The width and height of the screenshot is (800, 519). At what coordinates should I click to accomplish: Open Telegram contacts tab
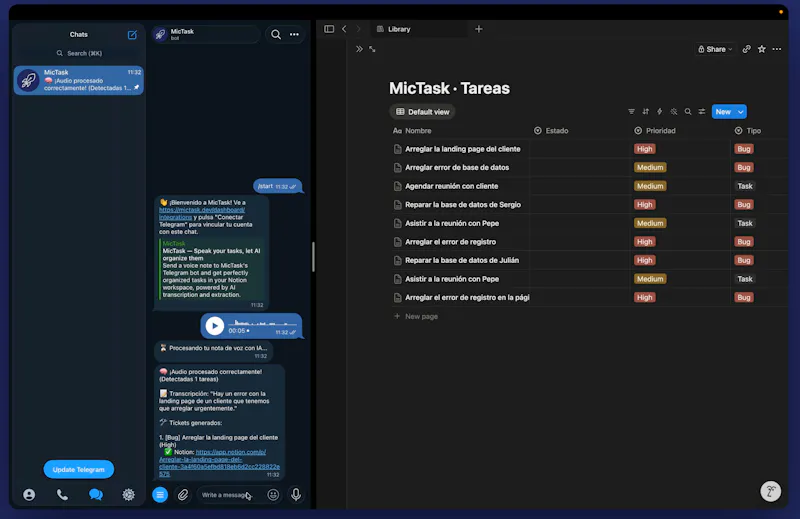coord(29,495)
